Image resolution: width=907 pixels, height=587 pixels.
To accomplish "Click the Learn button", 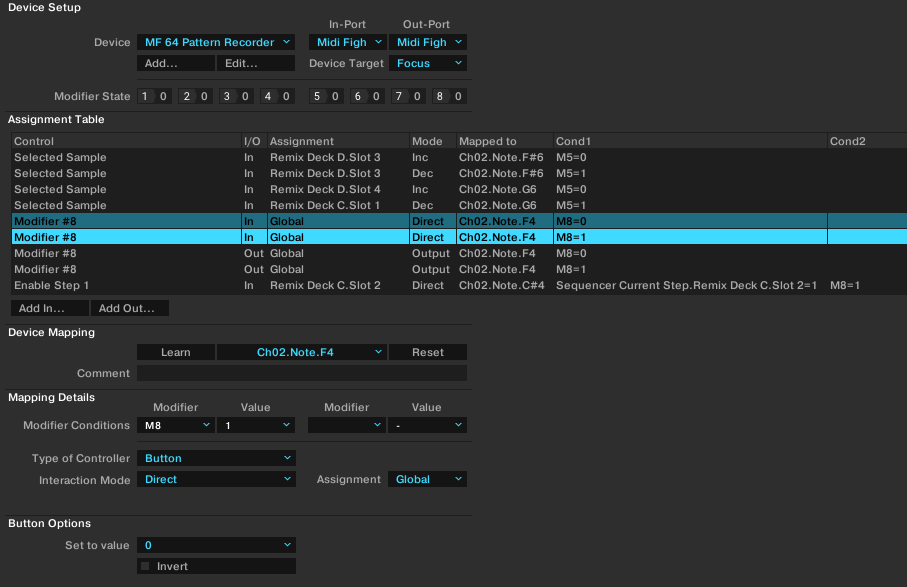I will click(x=176, y=352).
